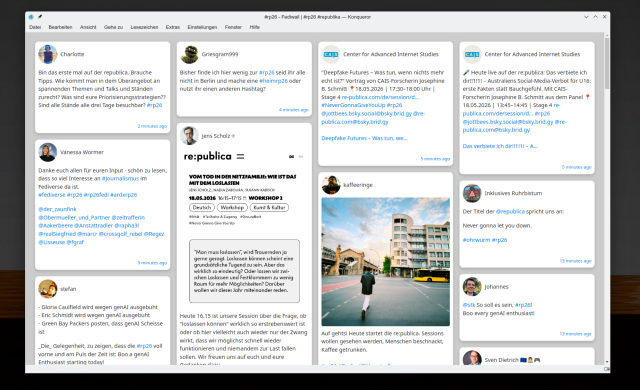
Task: Open the Gehe zu menu
Action: coord(113,27)
